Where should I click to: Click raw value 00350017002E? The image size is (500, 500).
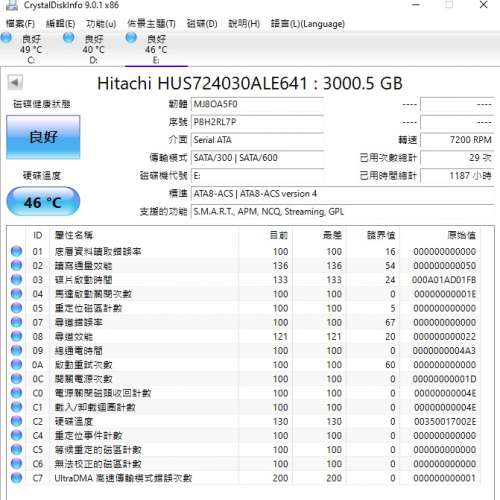click(x=445, y=421)
